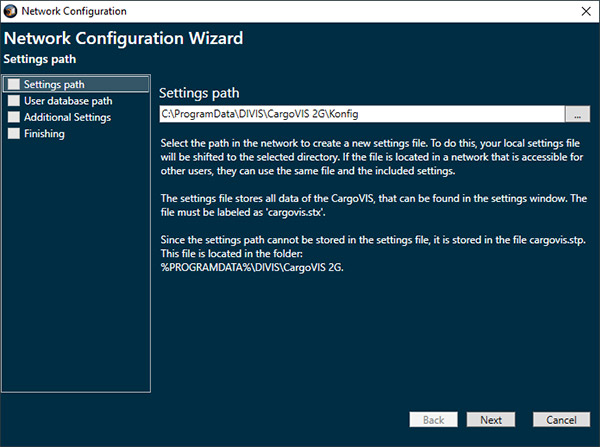Jump to the Finishing step
Screen dimensions: 600x447
point(44,134)
